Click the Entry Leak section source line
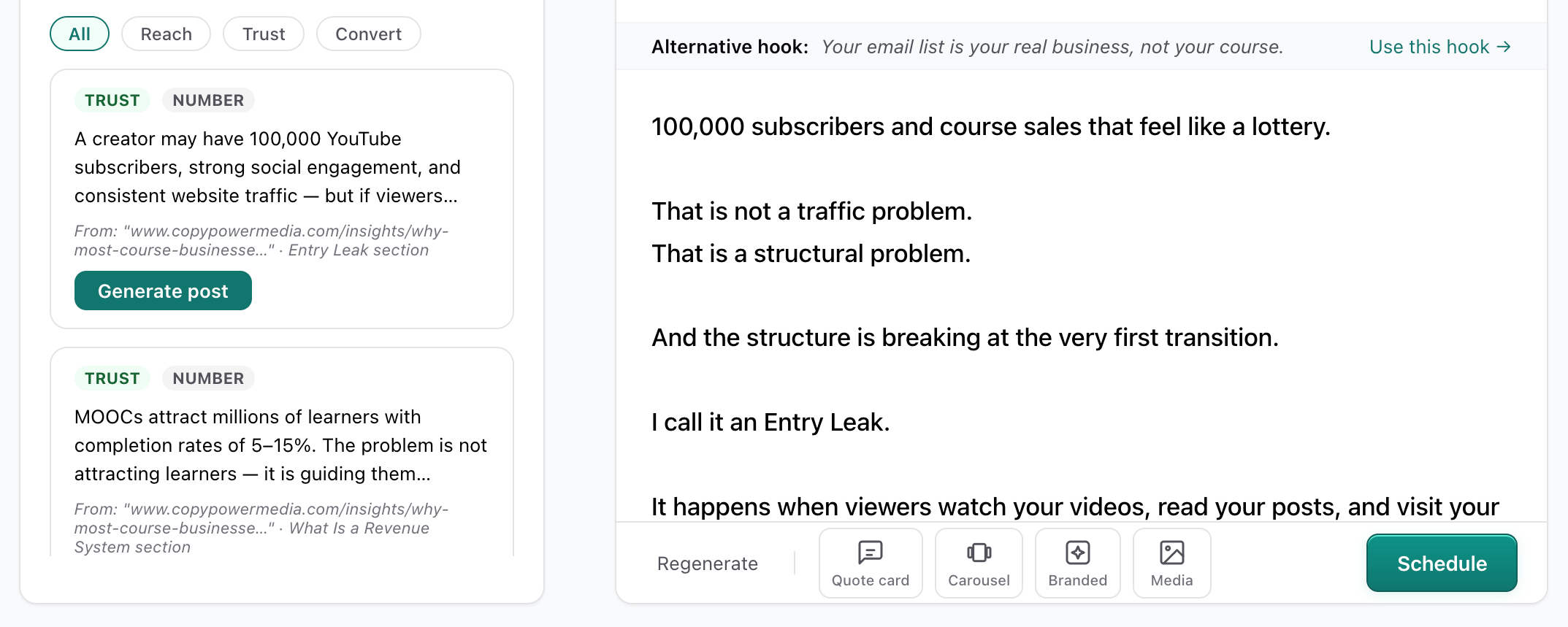 tap(261, 240)
